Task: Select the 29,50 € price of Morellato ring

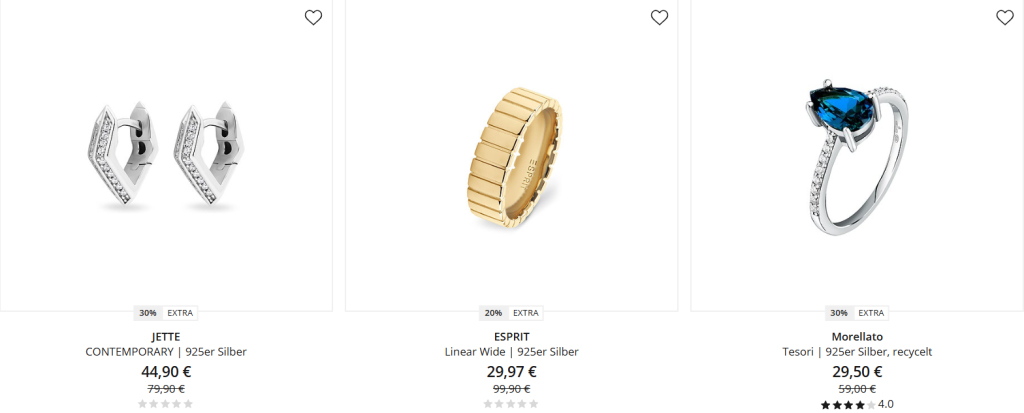Action: coord(857,372)
